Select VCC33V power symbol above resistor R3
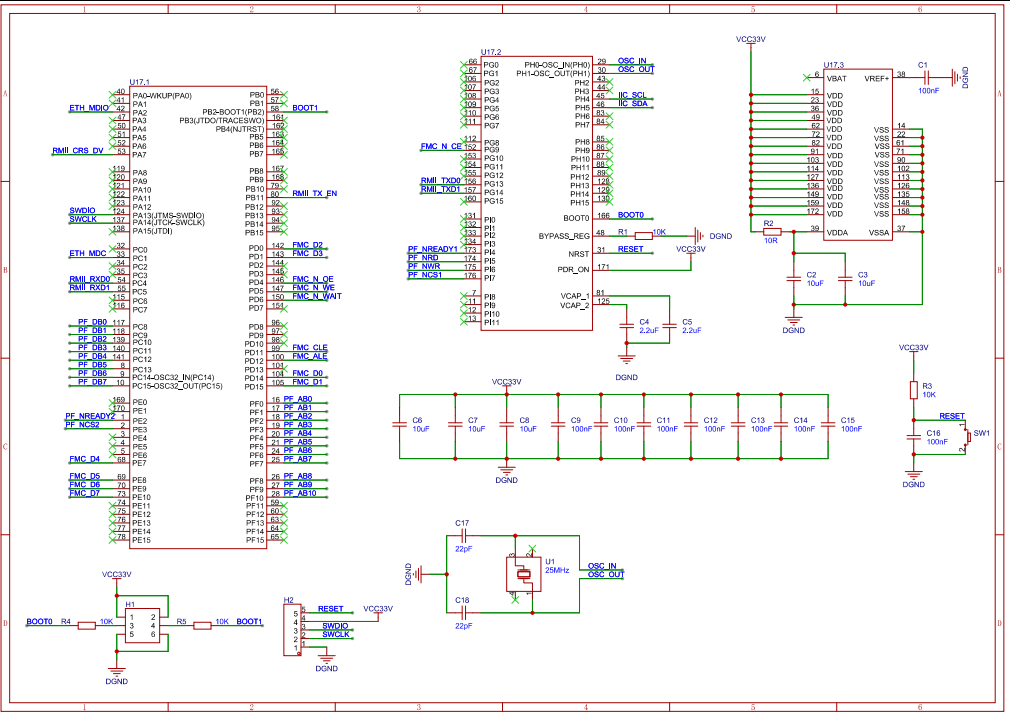Screen dimensions: 1010x715 [913, 348]
